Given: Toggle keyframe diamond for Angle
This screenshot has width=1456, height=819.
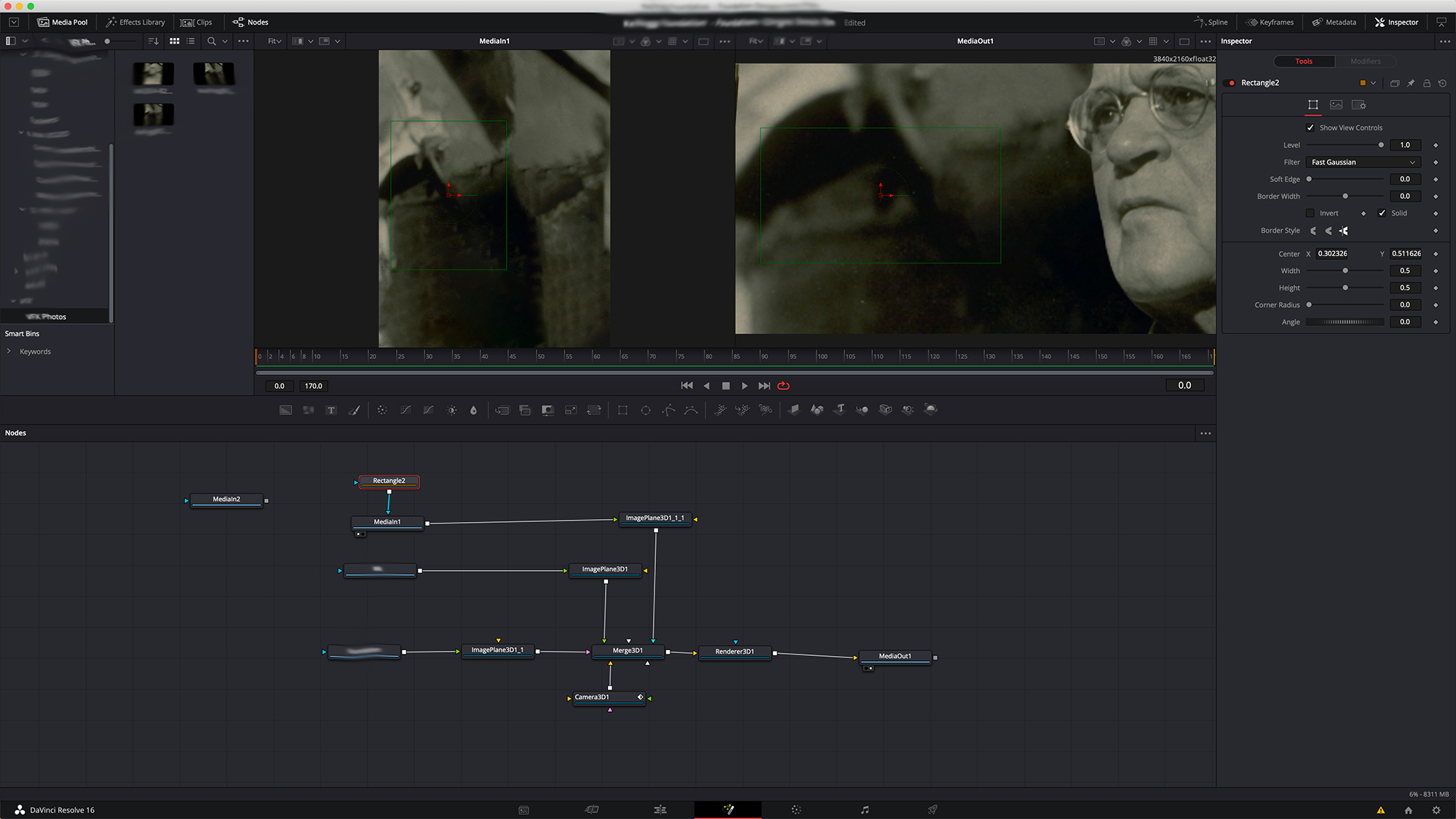Looking at the screenshot, I should (x=1436, y=322).
